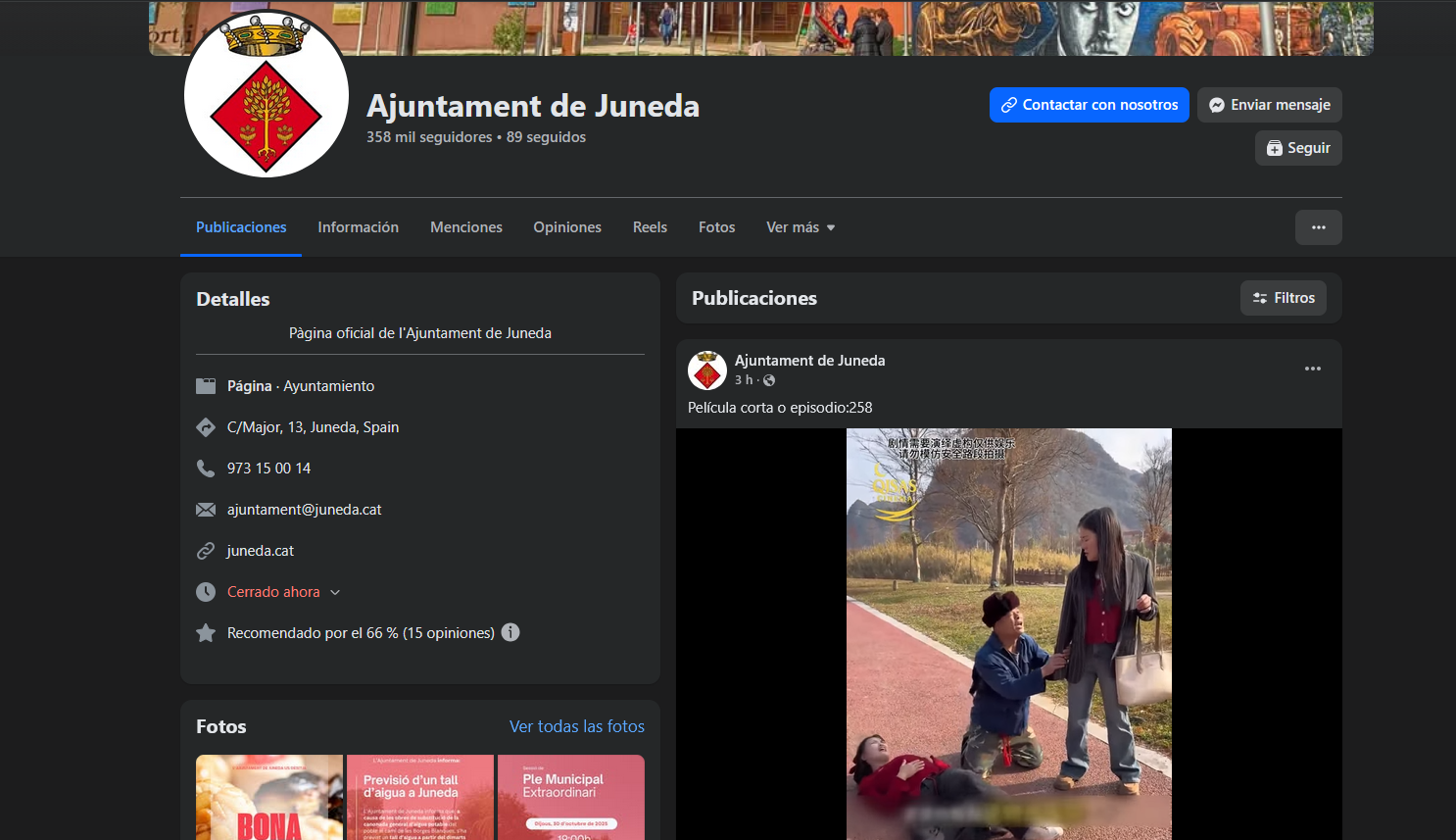Screen dimensions: 1456x840
Task: Follow the page with Seguir
Action: click(x=1298, y=148)
